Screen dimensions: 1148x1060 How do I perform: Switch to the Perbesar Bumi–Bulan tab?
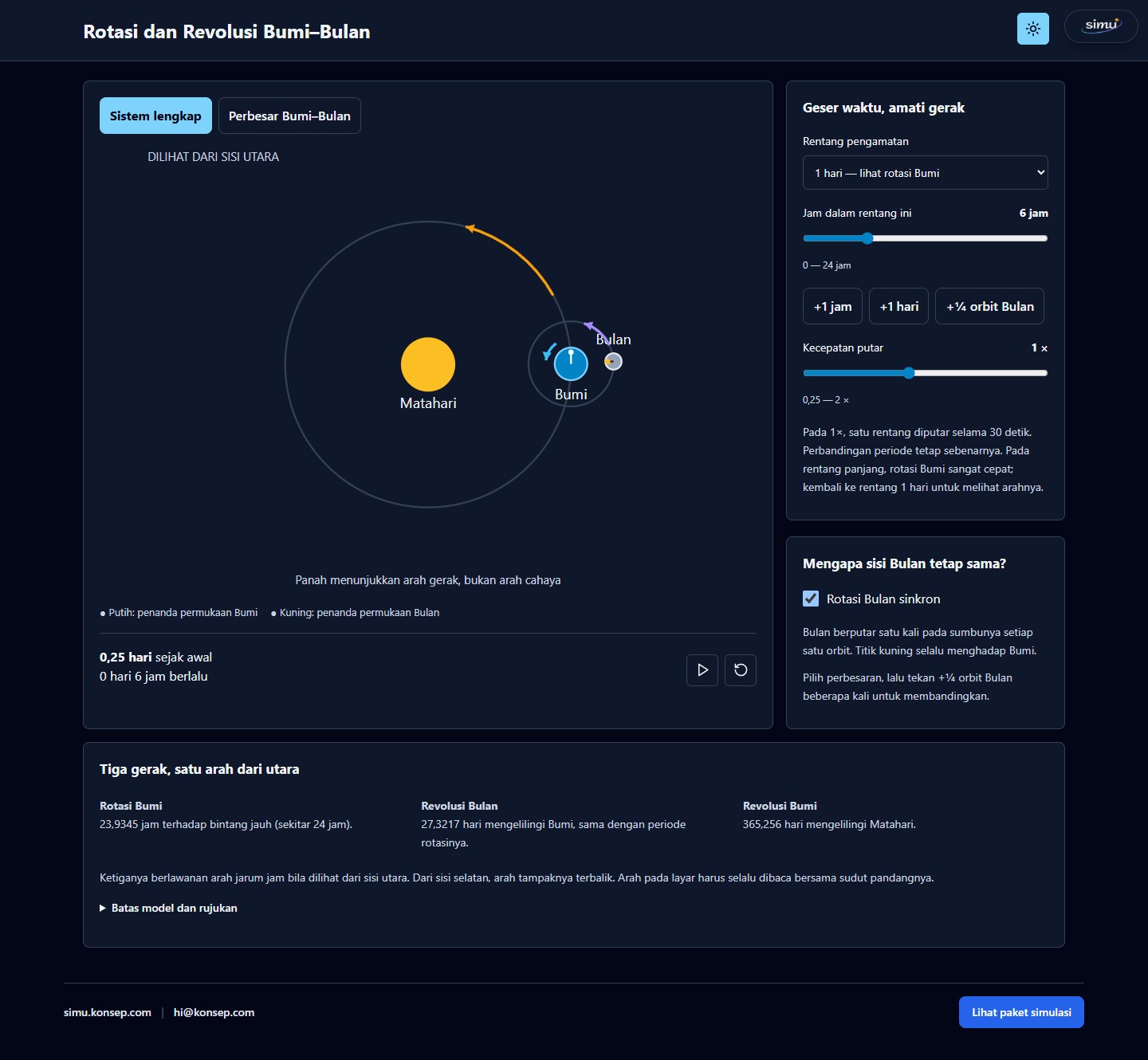point(289,116)
